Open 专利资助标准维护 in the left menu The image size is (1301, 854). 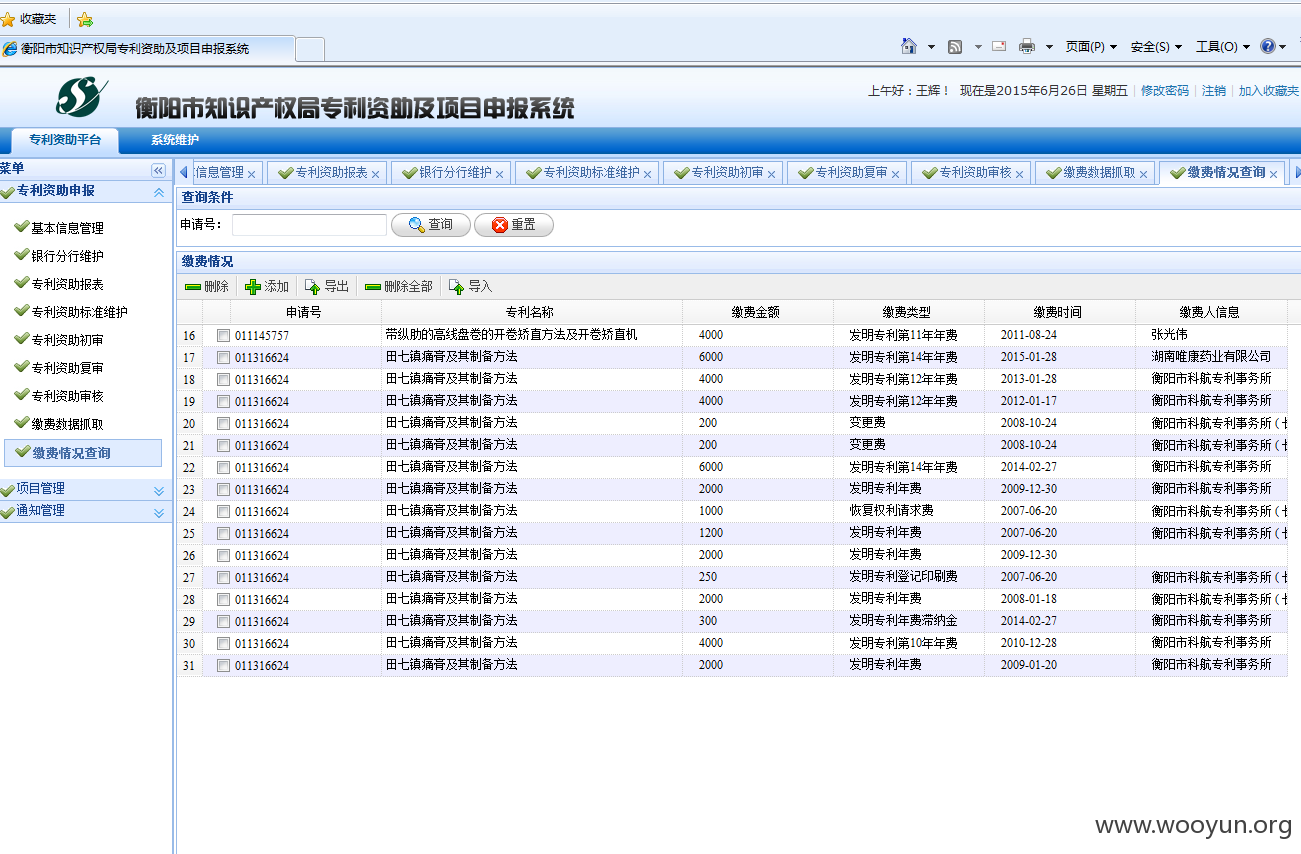(x=79, y=312)
